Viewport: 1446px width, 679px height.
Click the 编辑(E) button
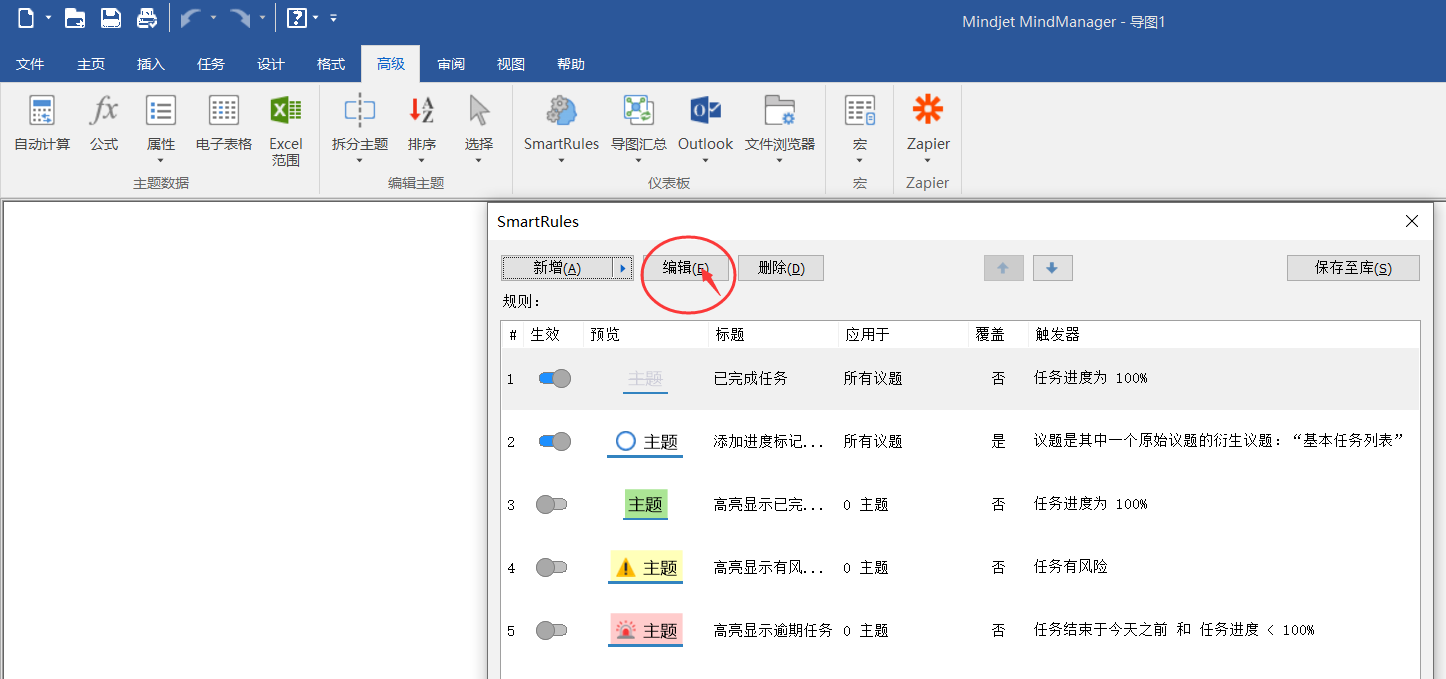point(687,267)
